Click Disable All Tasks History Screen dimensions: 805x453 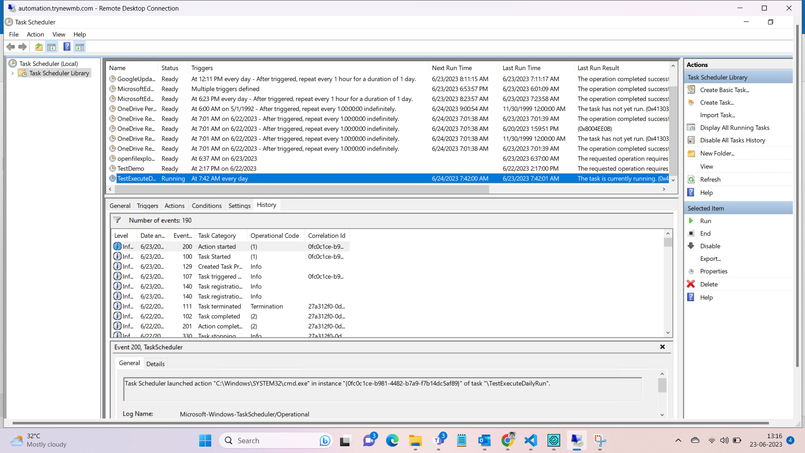pos(732,140)
